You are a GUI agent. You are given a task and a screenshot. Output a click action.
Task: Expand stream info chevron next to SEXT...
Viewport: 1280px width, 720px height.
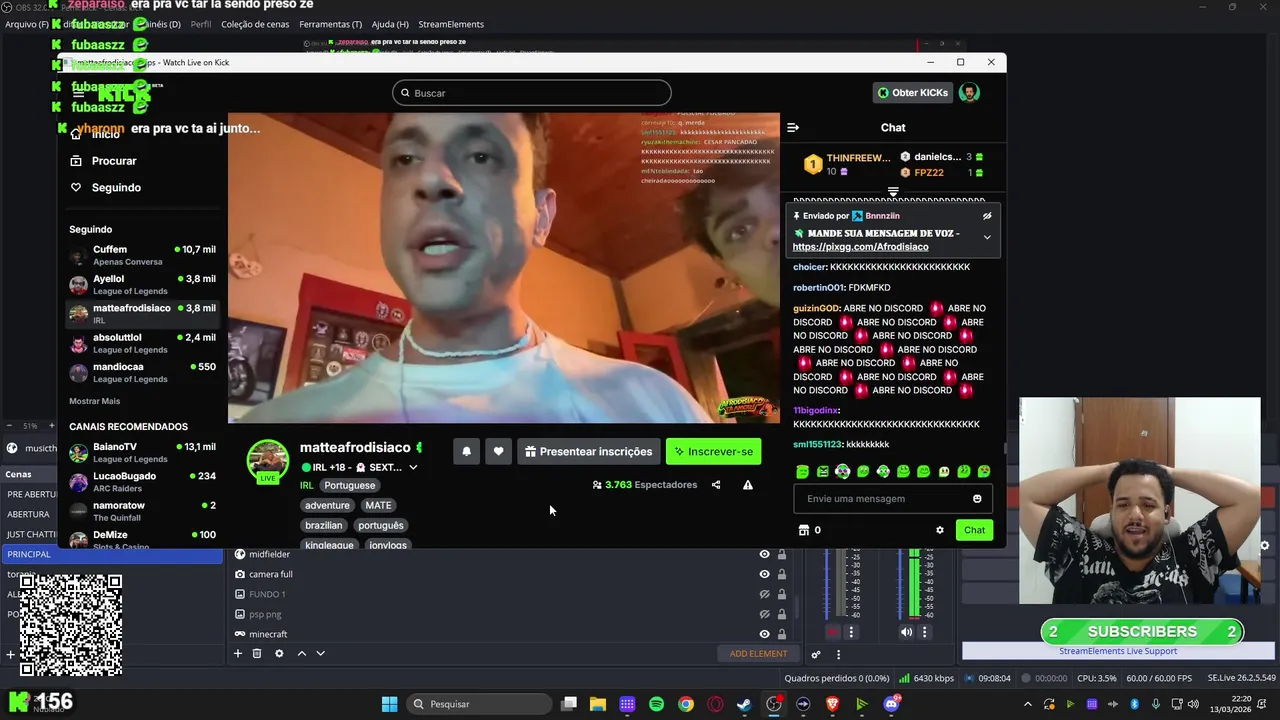click(x=413, y=467)
